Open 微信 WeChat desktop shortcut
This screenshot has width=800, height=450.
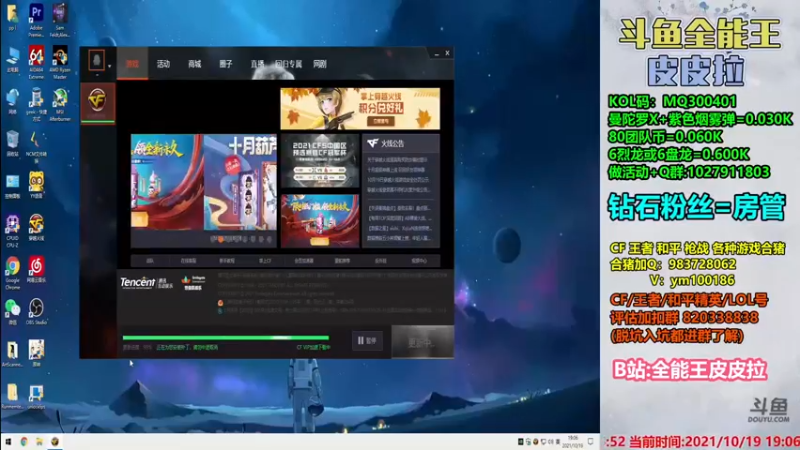(12, 312)
